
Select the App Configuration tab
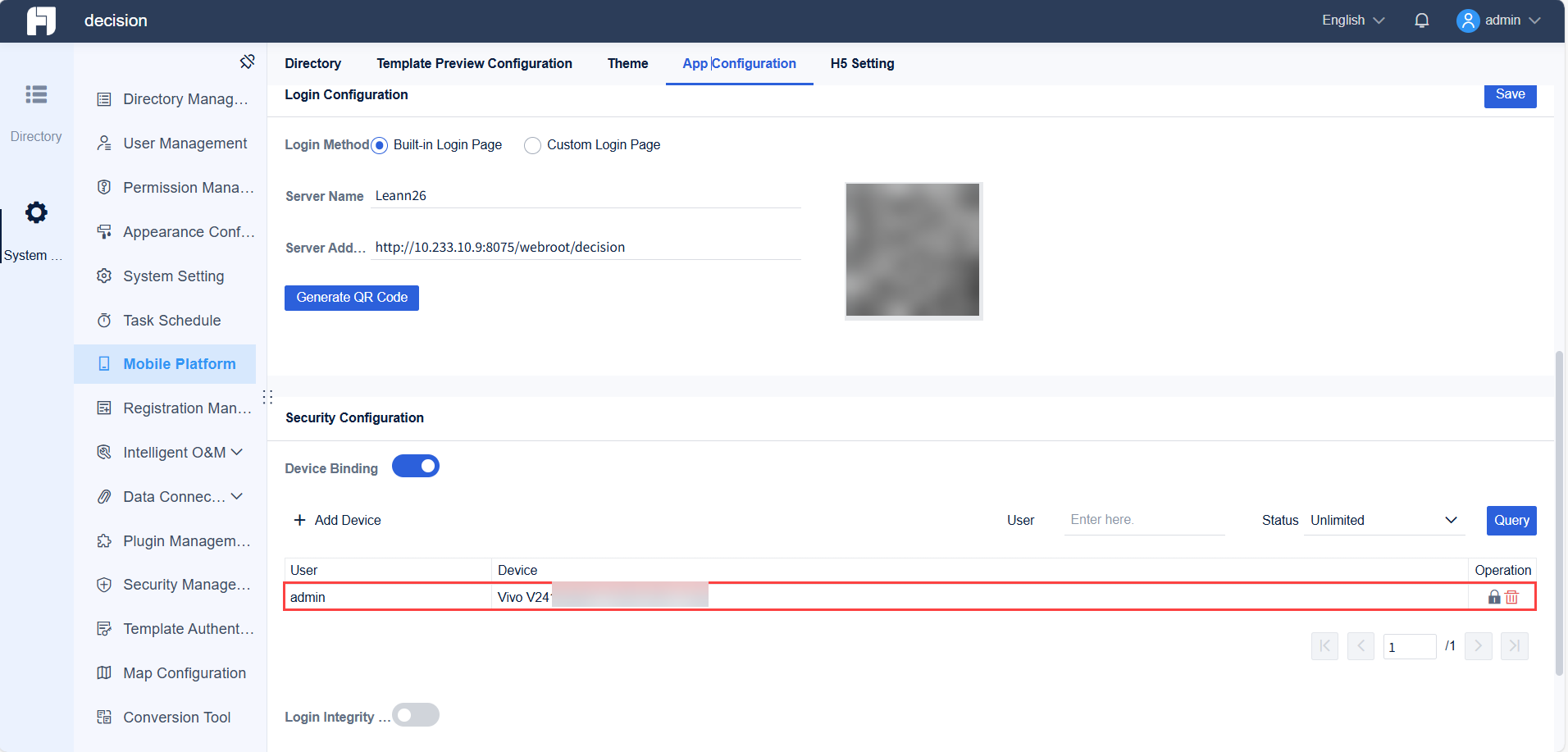coord(739,63)
